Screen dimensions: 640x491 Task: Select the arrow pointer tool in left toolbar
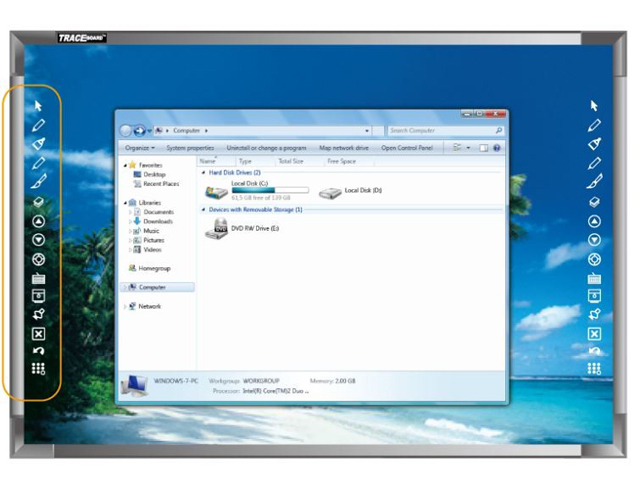(39, 105)
